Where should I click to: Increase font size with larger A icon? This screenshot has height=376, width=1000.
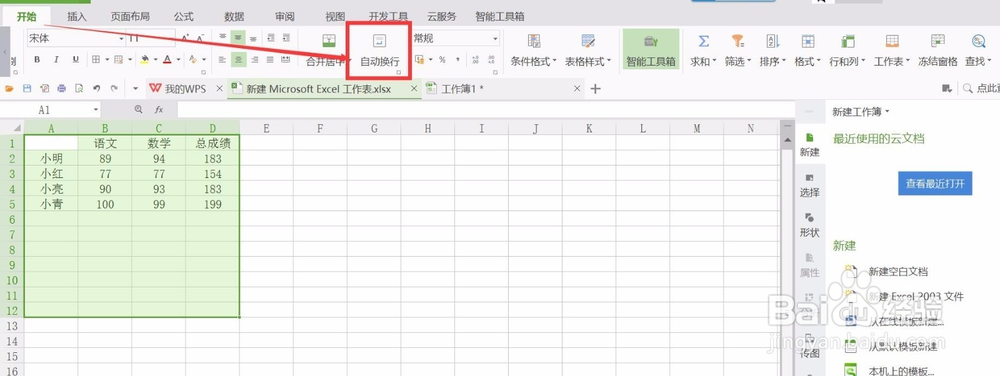185,38
